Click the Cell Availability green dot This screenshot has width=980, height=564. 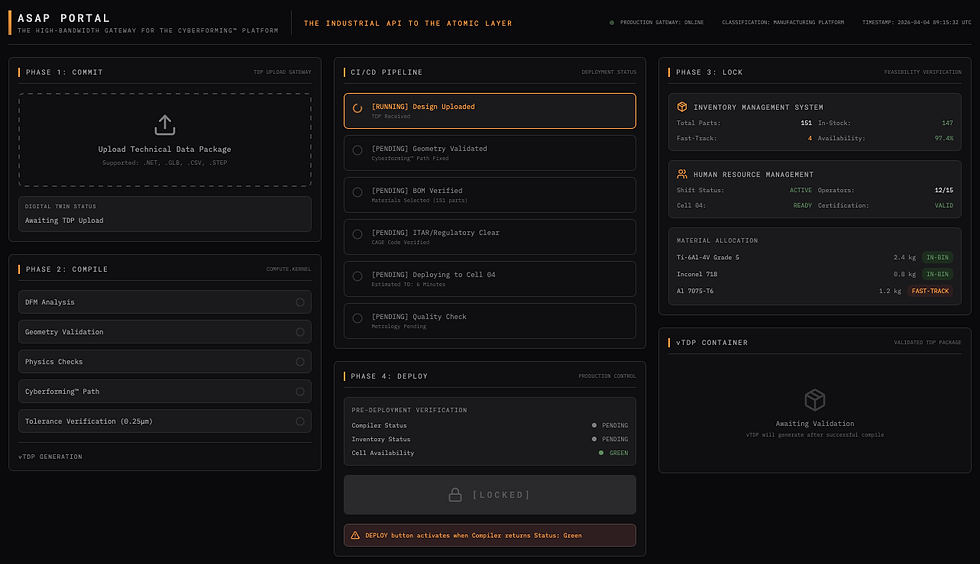(601, 453)
